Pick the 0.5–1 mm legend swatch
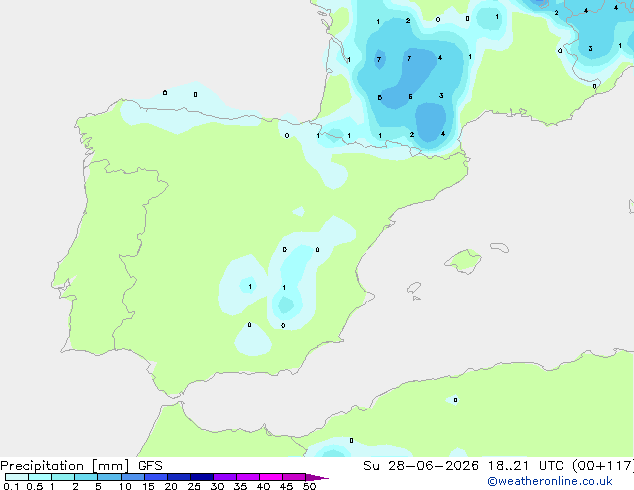Viewport: 634px width, 490px height. [40, 477]
